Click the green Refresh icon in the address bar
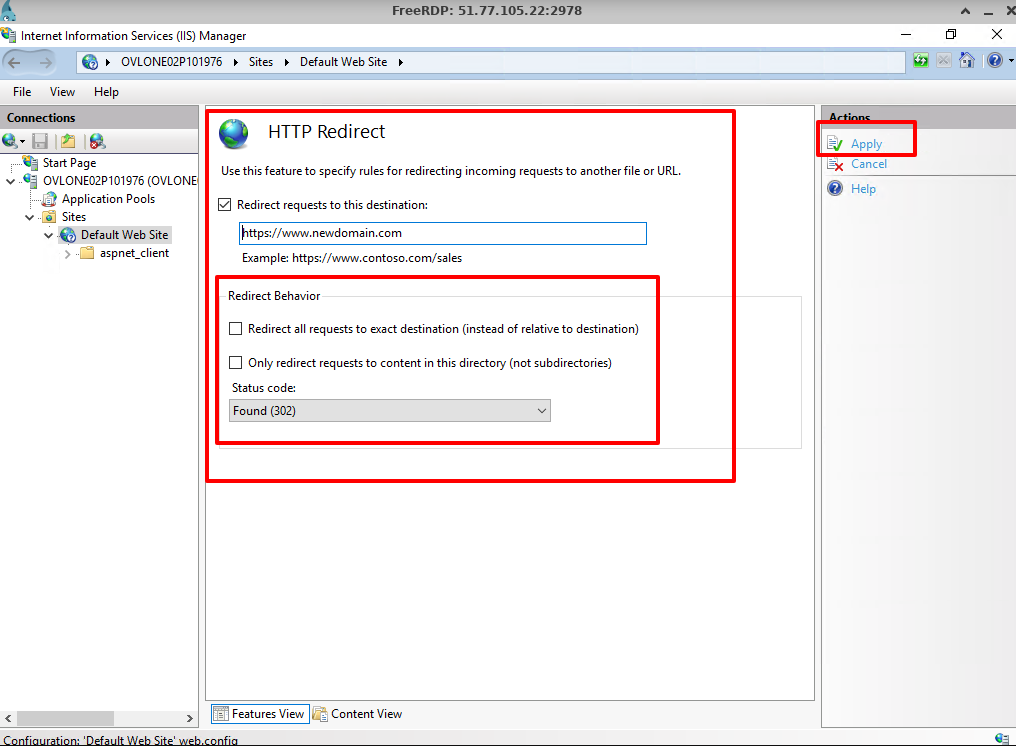 pos(920,60)
